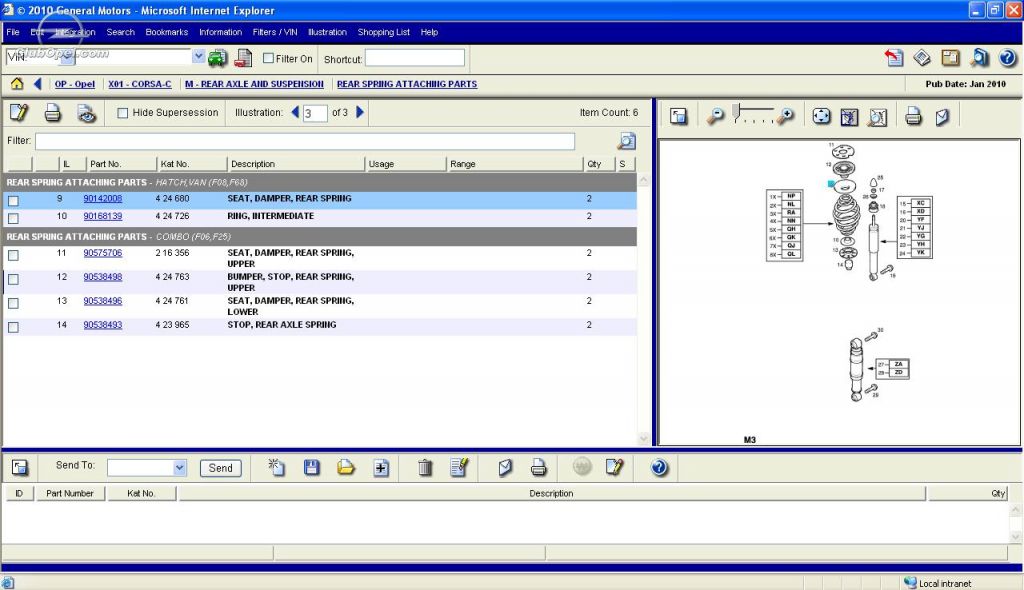The height and width of the screenshot is (590, 1024).
Task: Go to the catalog home icon
Action: tap(17, 84)
